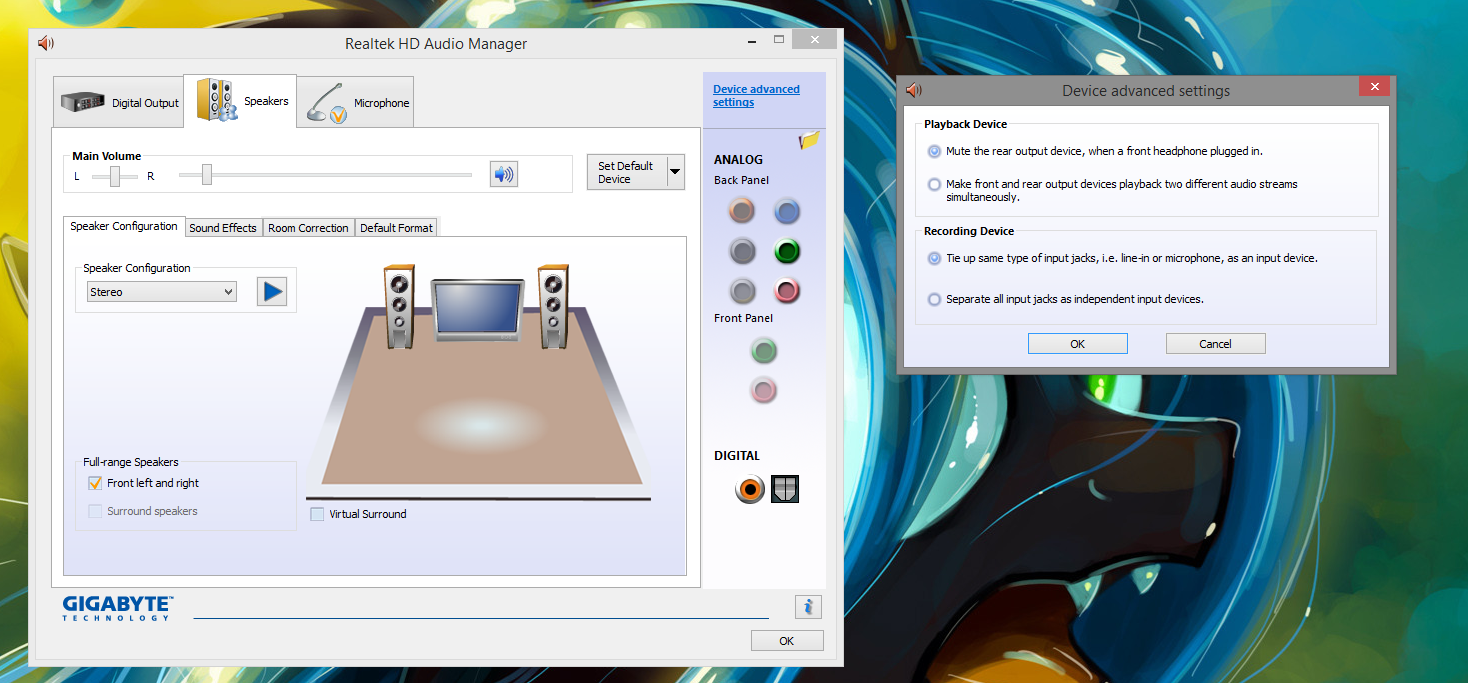Click speaker icon in advanced settings title bar
This screenshot has height=683, width=1468.
913,90
